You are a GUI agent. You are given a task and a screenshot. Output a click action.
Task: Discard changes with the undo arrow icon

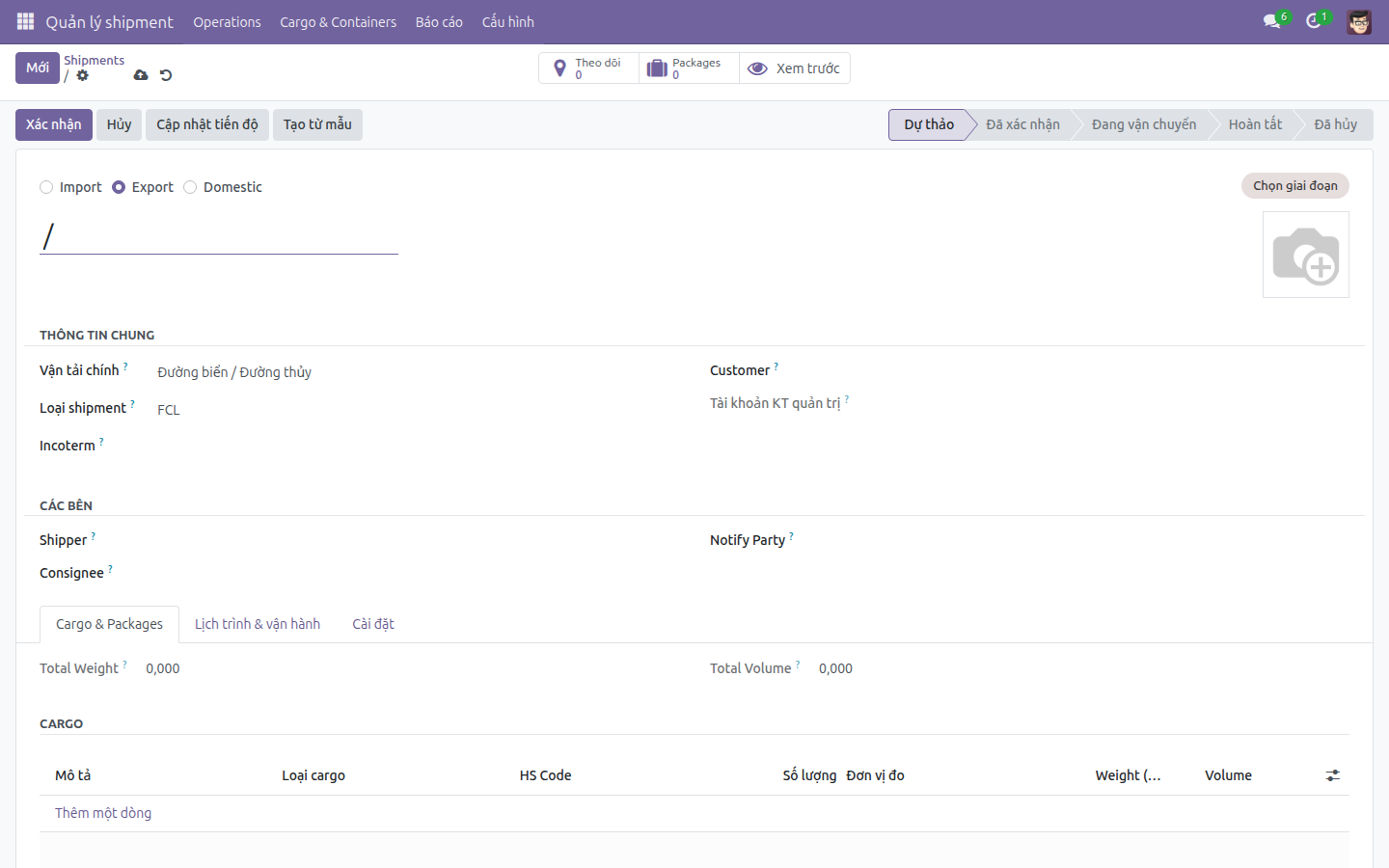click(x=166, y=75)
